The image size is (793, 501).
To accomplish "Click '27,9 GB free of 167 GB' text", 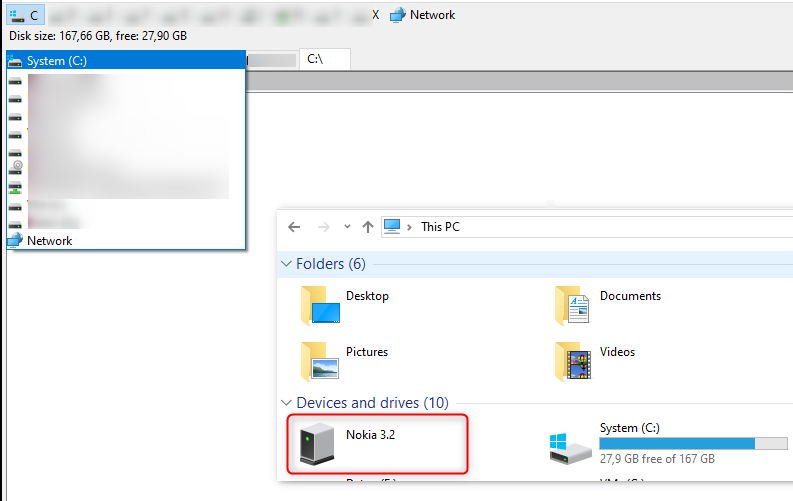I will point(657,459).
